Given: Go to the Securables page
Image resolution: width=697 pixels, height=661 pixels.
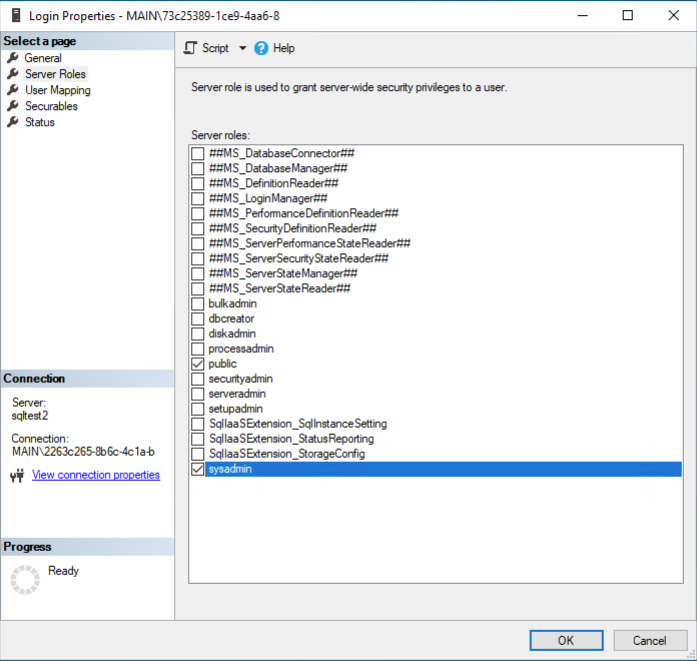Looking at the screenshot, I should (51, 106).
